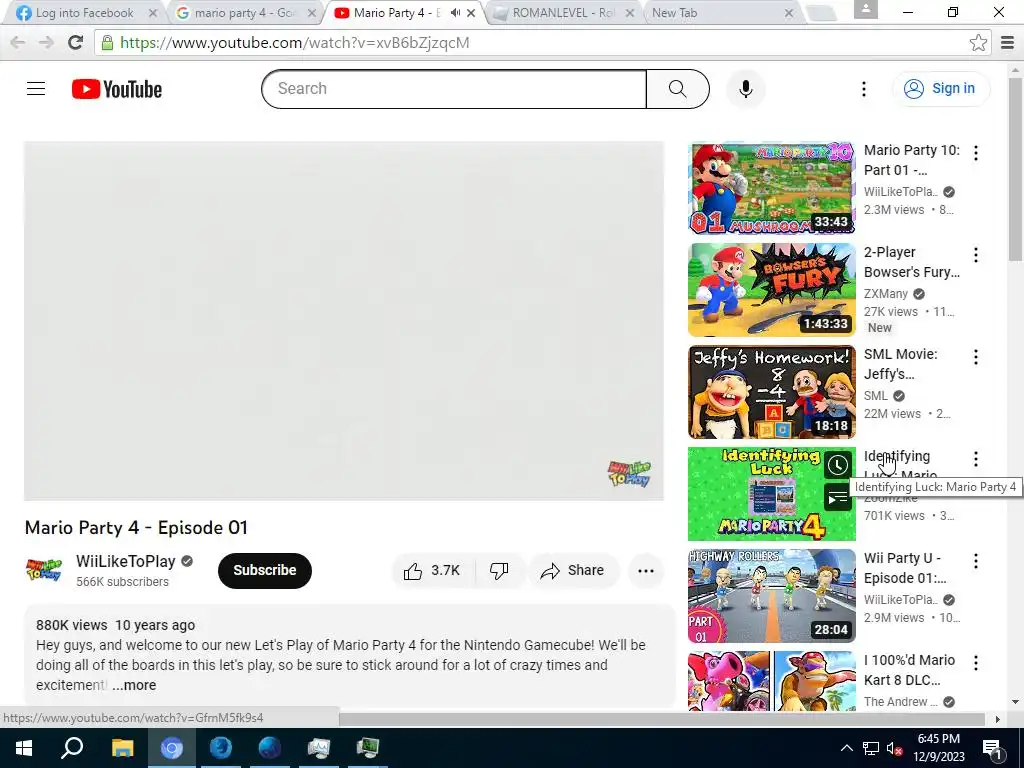Open Wii Party U Episode 01 thumbnail
Screen dimensions: 1024x768
point(771,596)
